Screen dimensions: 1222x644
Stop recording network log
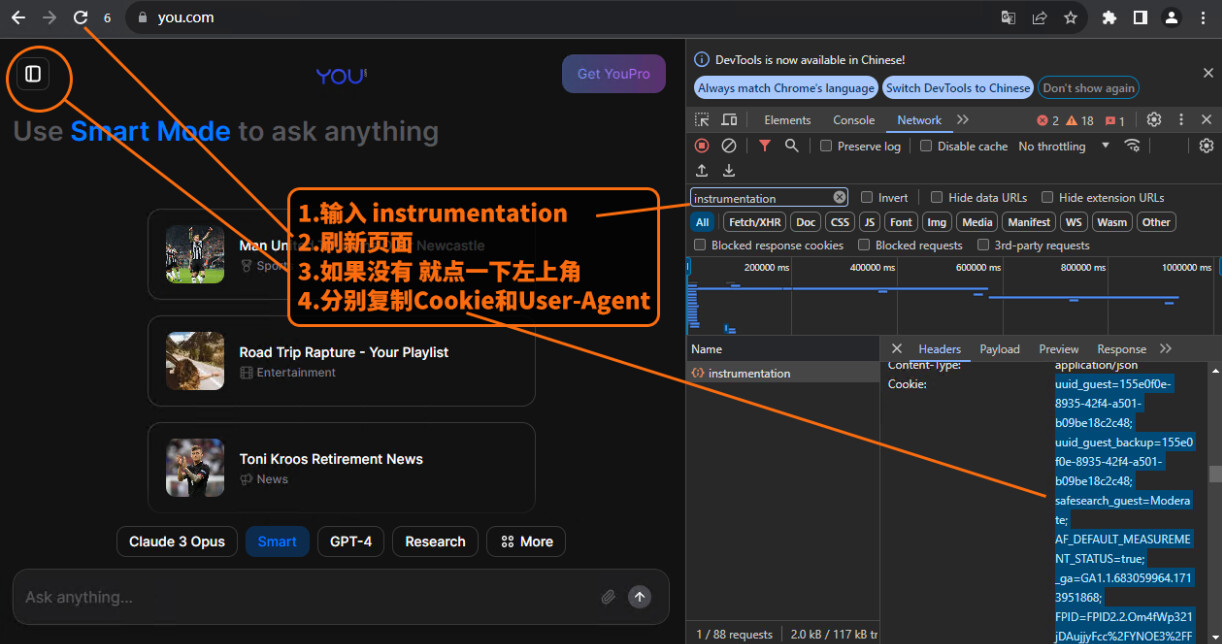pos(702,146)
